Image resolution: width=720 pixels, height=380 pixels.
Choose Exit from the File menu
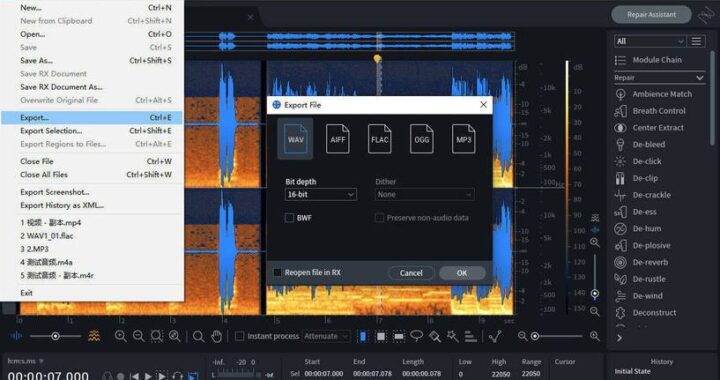pyautogui.click(x=92, y=293)
